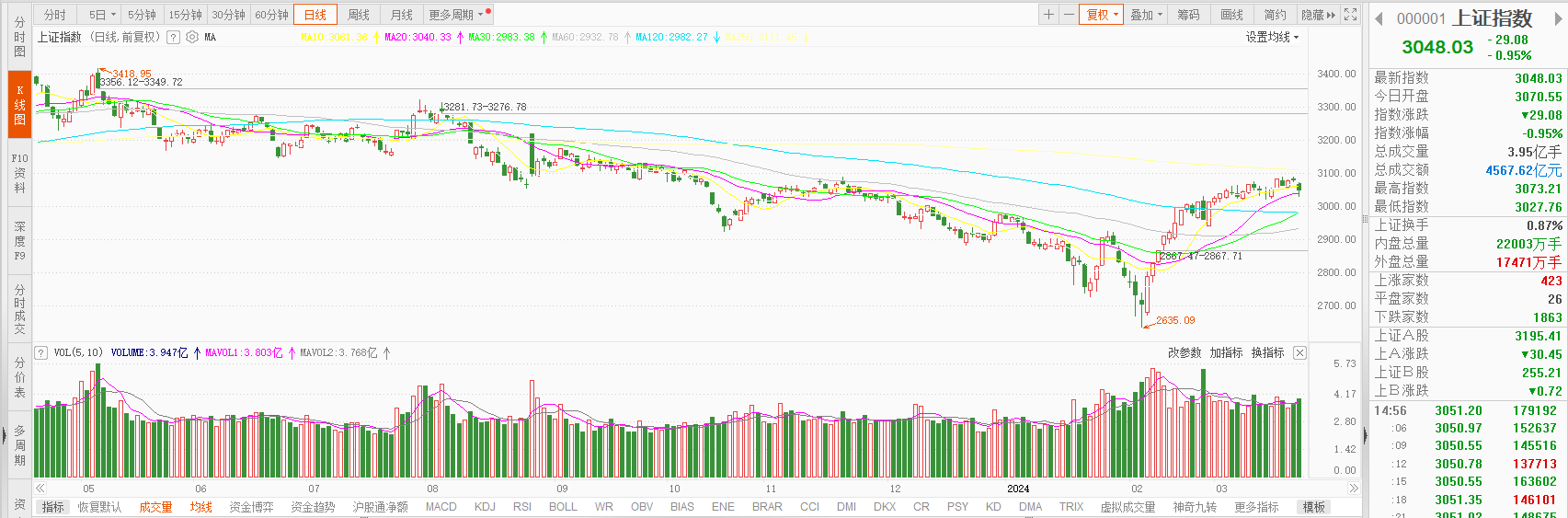Screen dimensions: 1568x518
Task: Click the zoom out minus icon
Action: point(1069,15)
